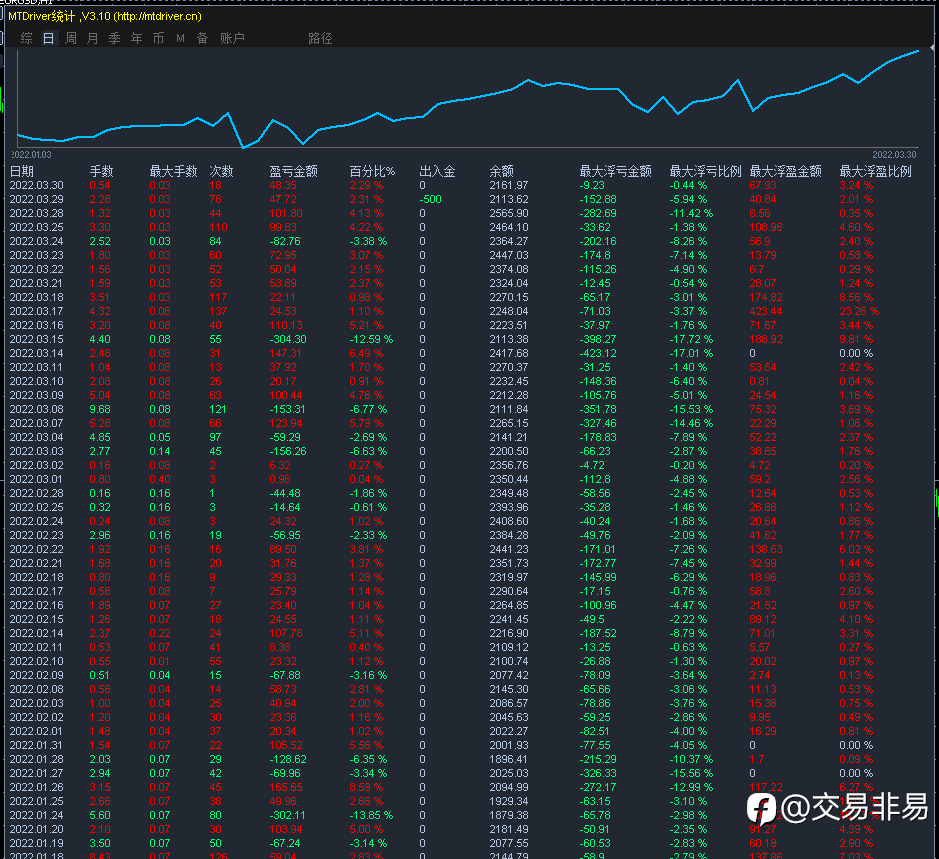Select the 年 yearly tab
The width and height of the screenshot is (939, 859).
pyautogui.click(x=137, y=38)
